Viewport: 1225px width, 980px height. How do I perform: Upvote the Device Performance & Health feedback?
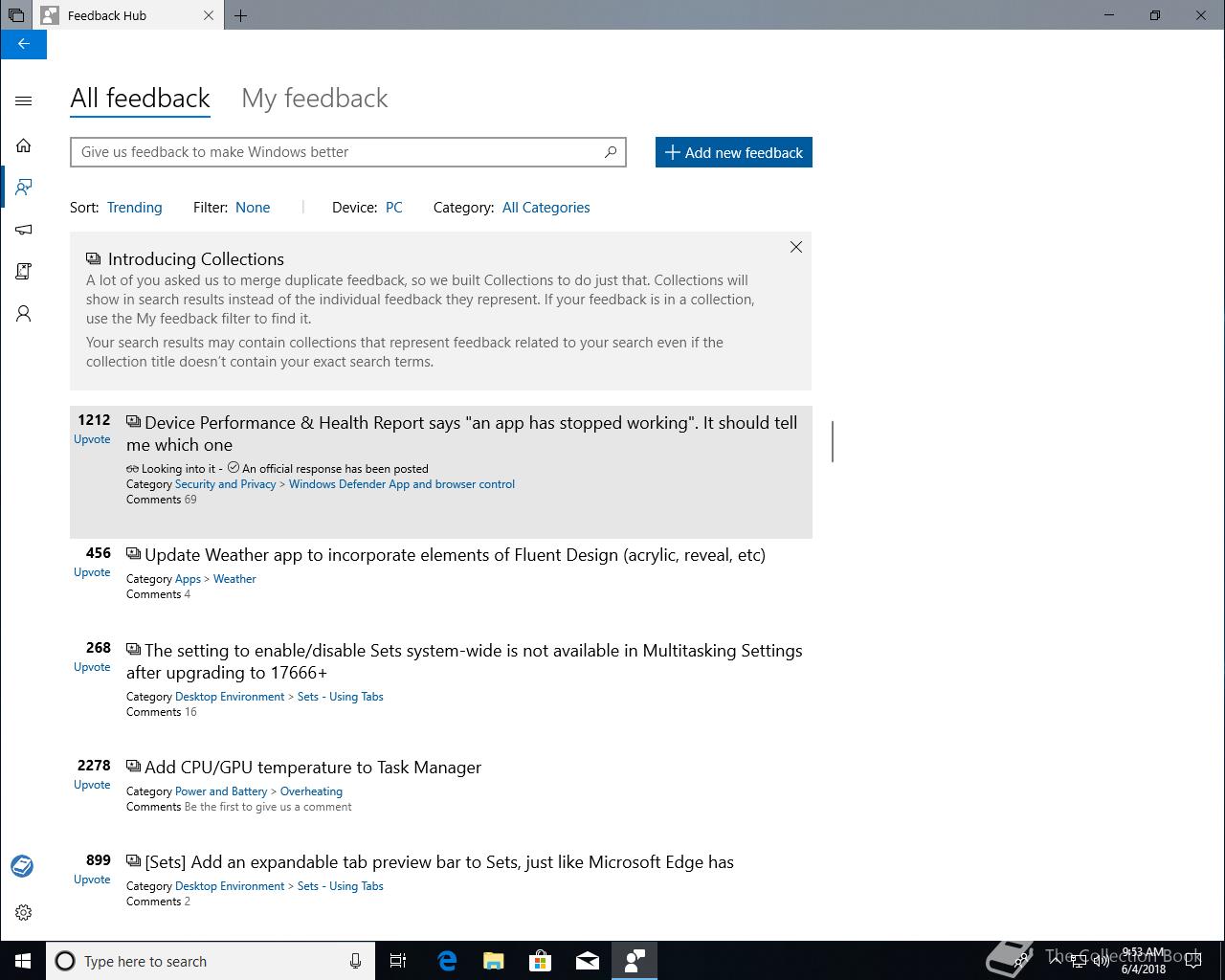click(x=92, y=439)
